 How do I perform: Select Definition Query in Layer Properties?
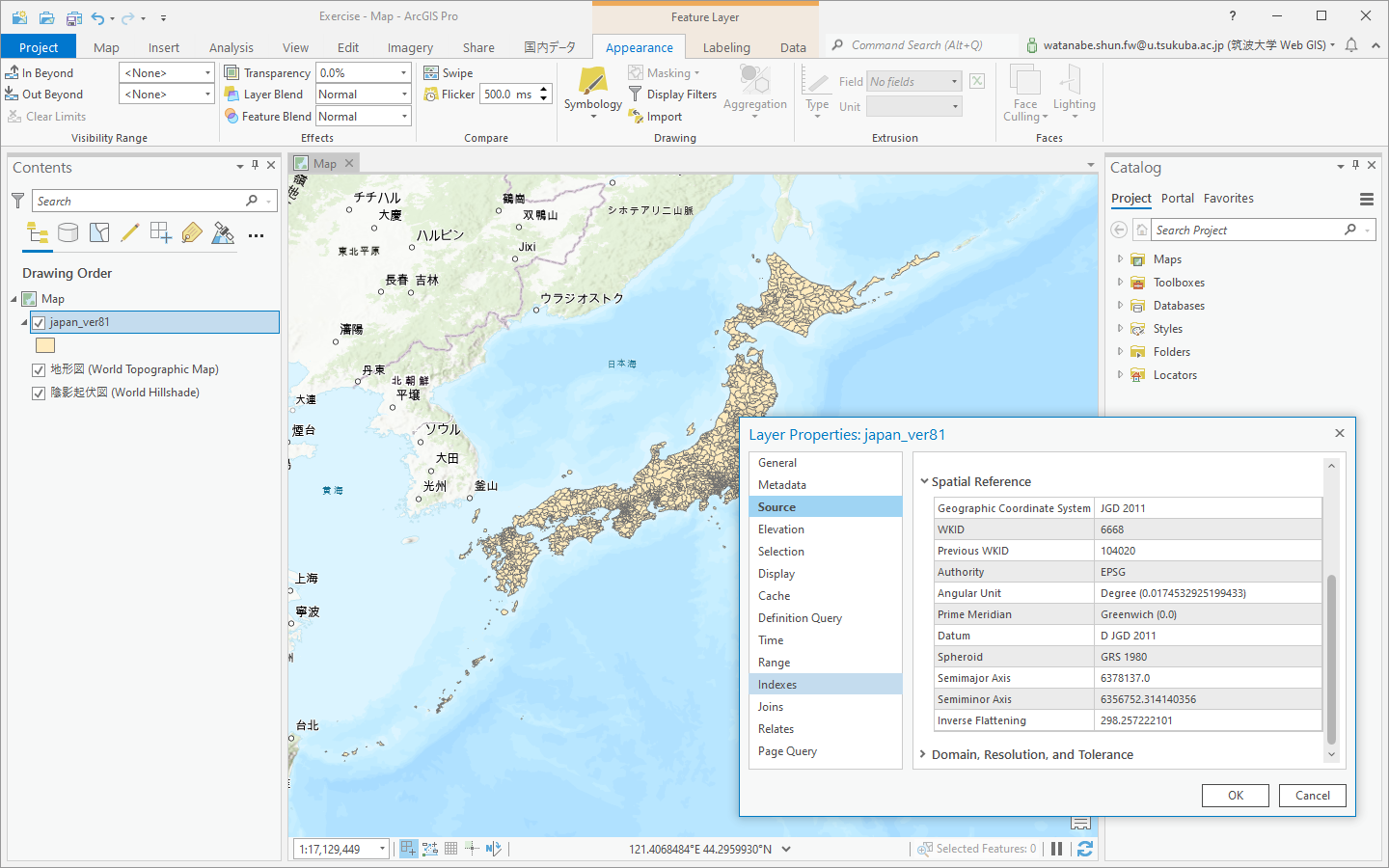[826, 618]
